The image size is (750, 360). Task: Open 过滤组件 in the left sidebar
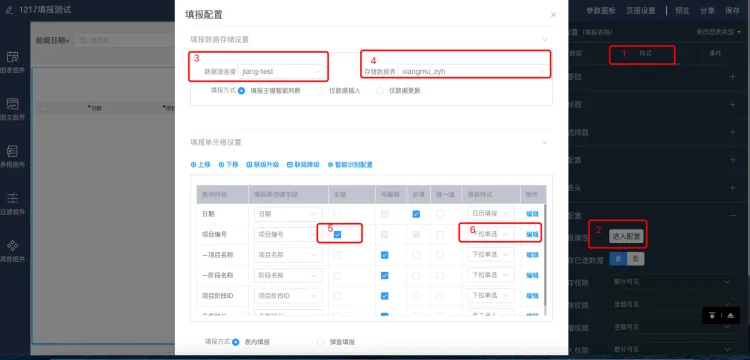pyautogui.click(x=12, y=204)
